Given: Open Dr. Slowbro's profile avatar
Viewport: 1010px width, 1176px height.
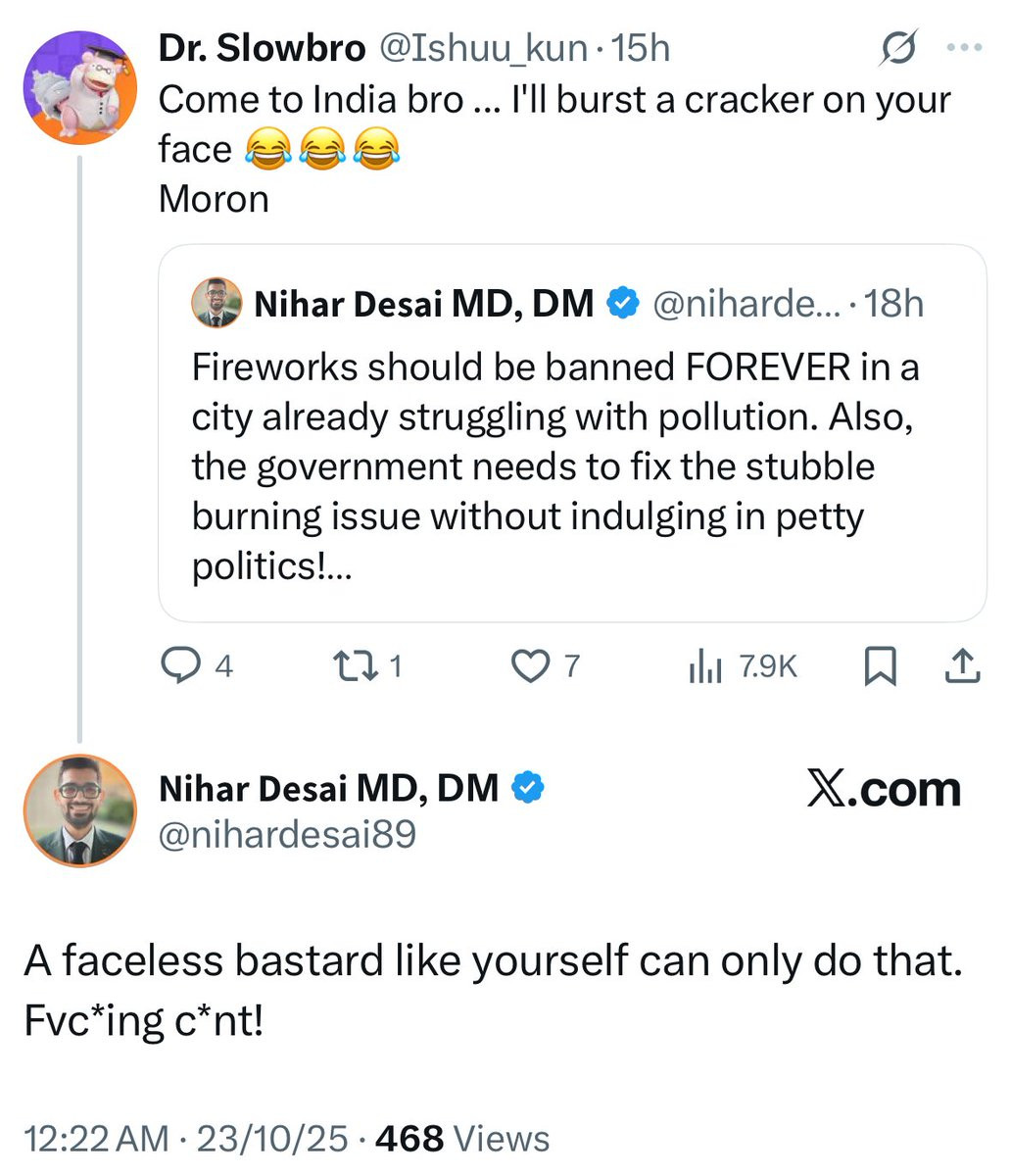Looking at the screenshot, I should pyautogui.click(x=79, y=88).
